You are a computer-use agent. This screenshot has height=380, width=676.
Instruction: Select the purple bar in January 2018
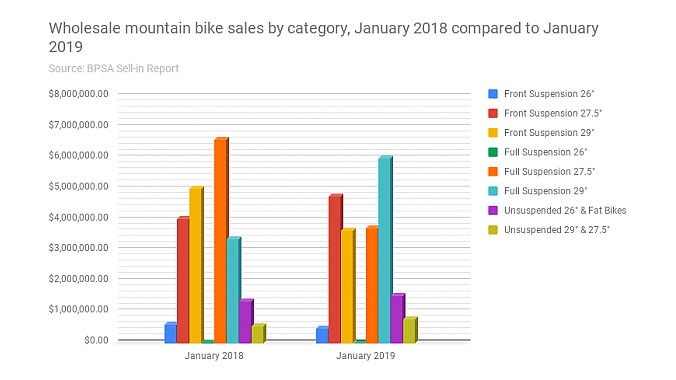[x=246, y=321]
